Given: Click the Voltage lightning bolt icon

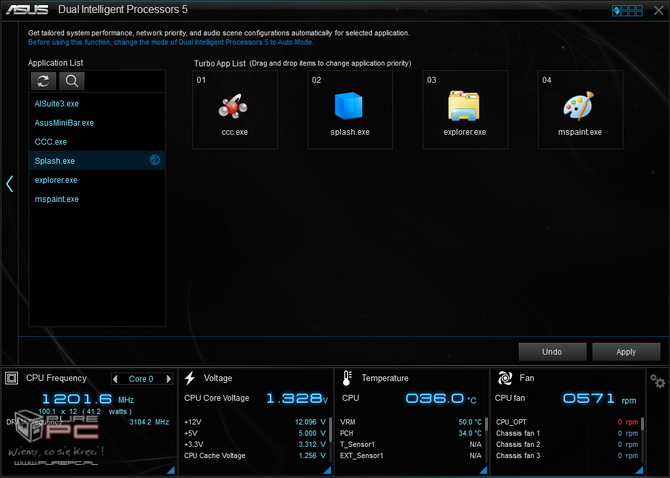Looking at the screenshot, I should 190,378.
